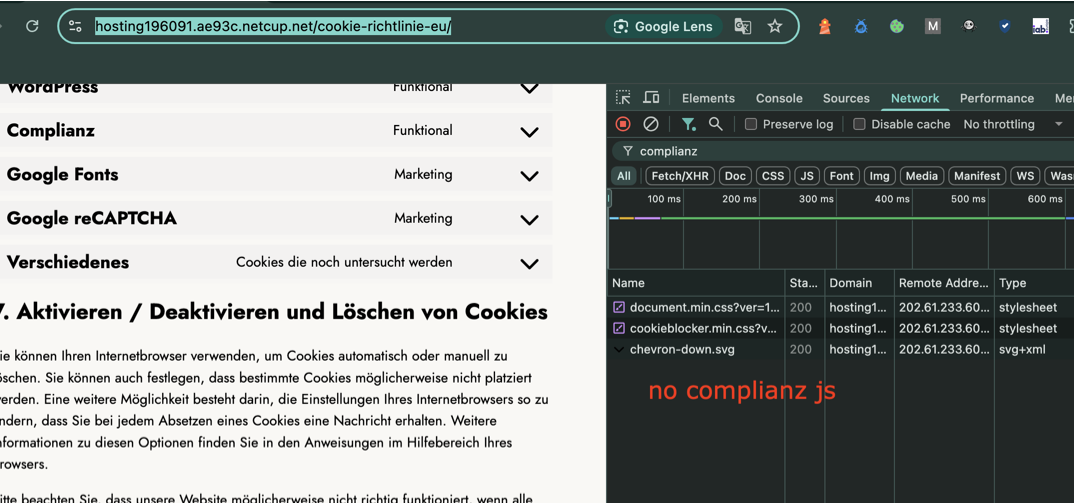The image size is (1074, 503).
Task: Open network search with magnifier icon
Action: click(x=716, y=123)
